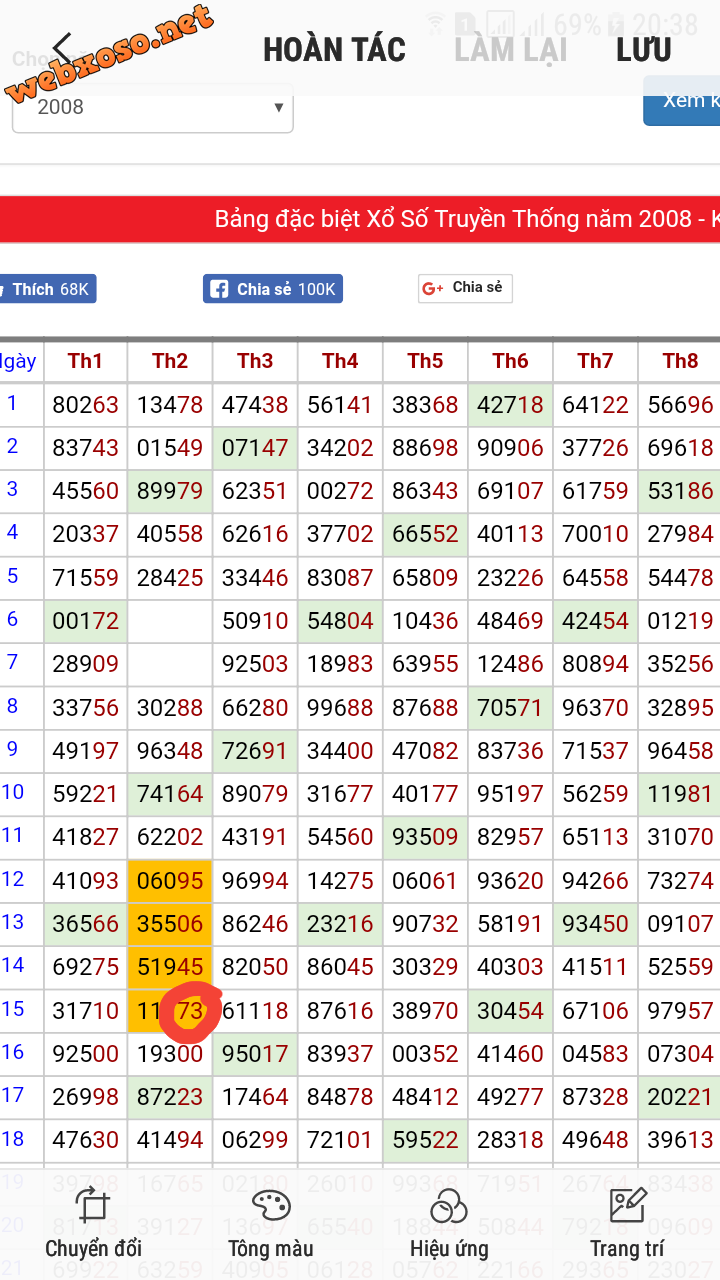The width and height of the screenshot is (720, 1280).
Task: Expand the 2008 year dropdown
Action: click(x=152, y=108)
